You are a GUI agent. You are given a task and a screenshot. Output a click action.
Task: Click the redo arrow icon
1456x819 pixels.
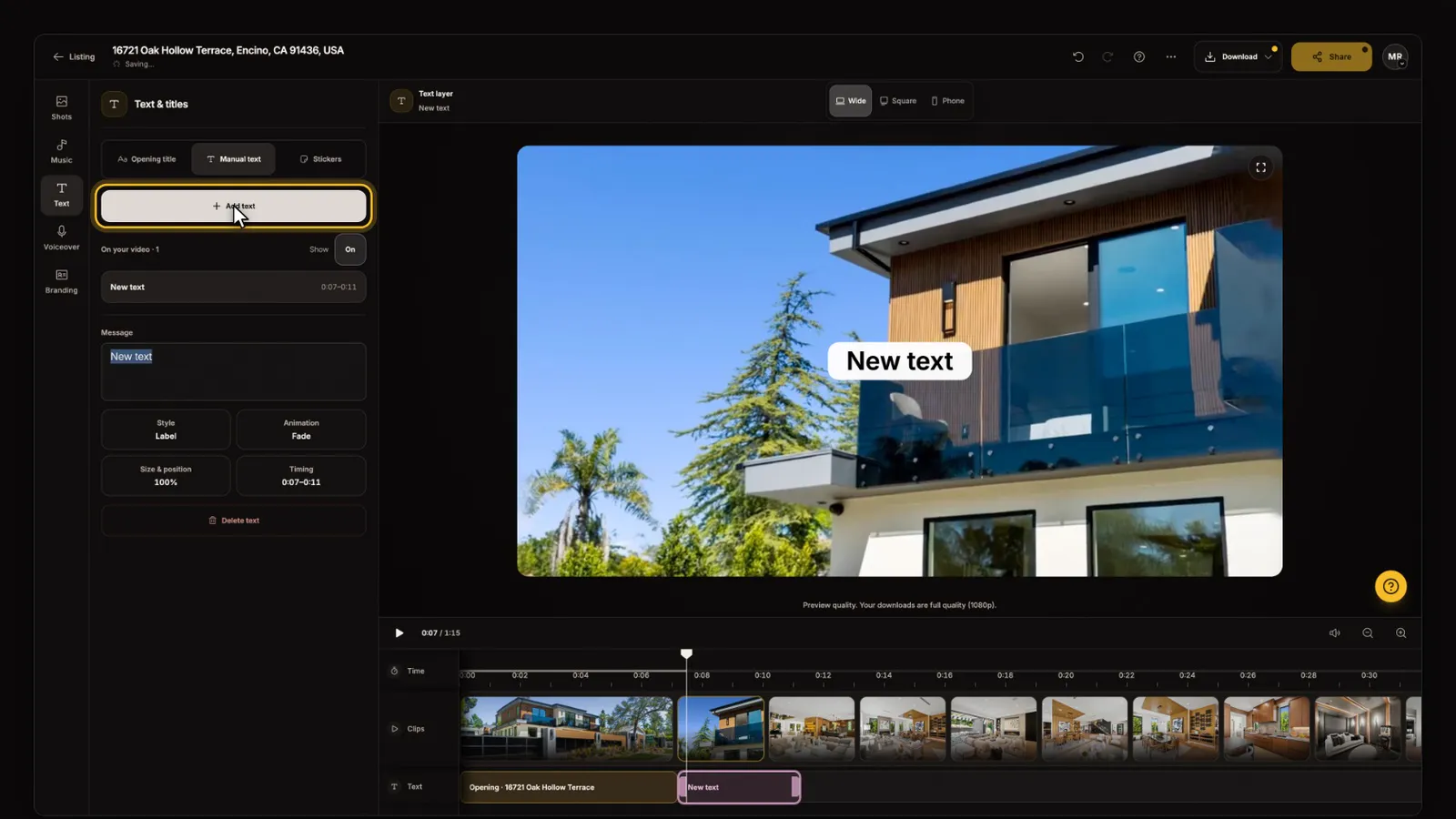click(x=1107, y=56)
